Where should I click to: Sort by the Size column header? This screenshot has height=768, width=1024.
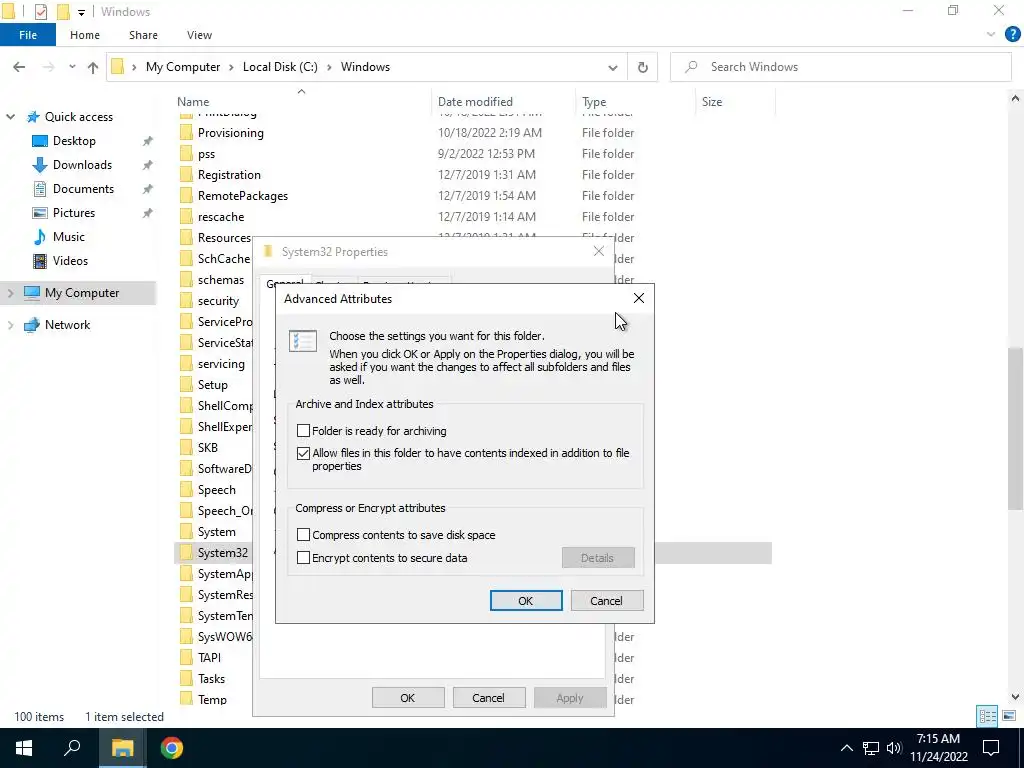[x=712, y=102]
